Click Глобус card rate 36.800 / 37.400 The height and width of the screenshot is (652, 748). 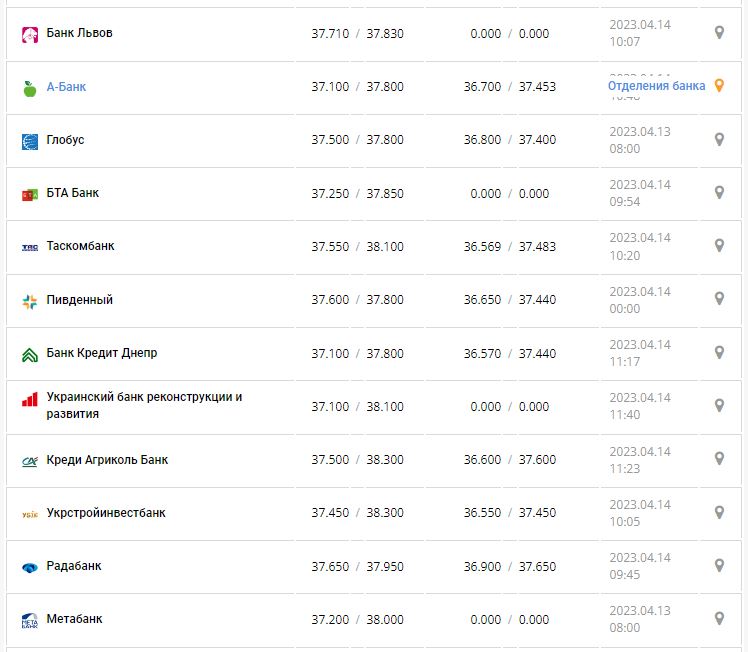coord(510,140)
